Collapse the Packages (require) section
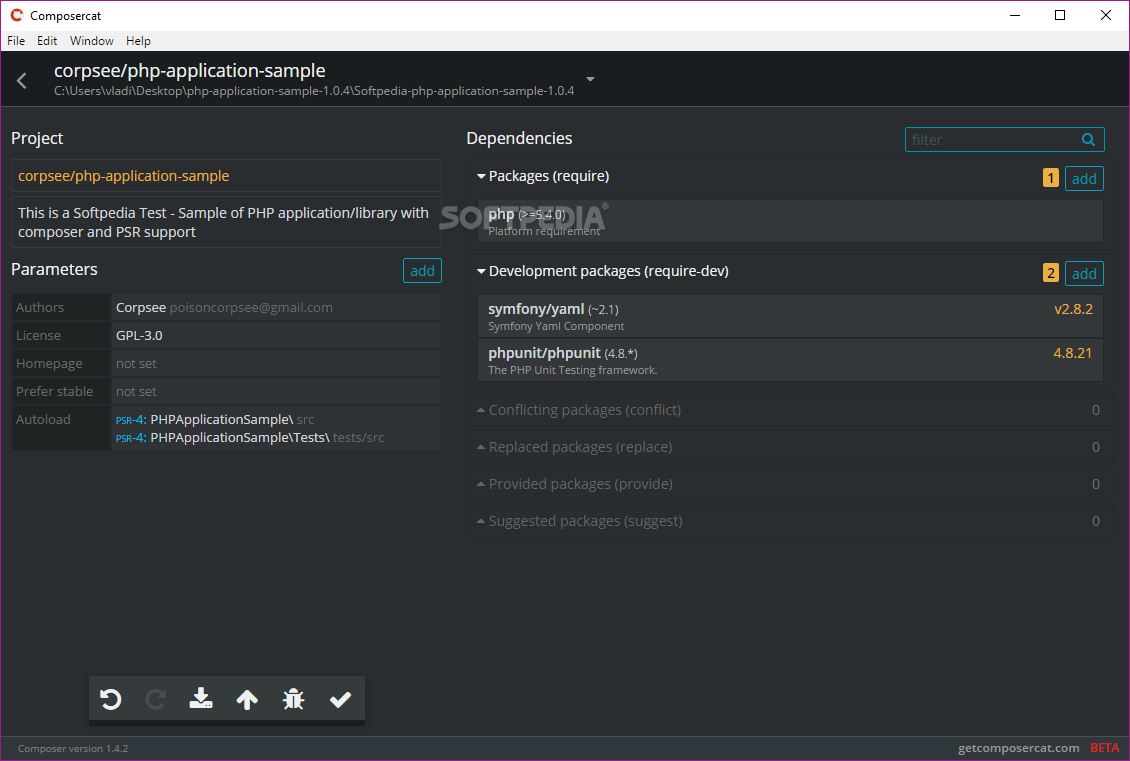Screen dimensions: 1130x761 click(x=481, y=177)
